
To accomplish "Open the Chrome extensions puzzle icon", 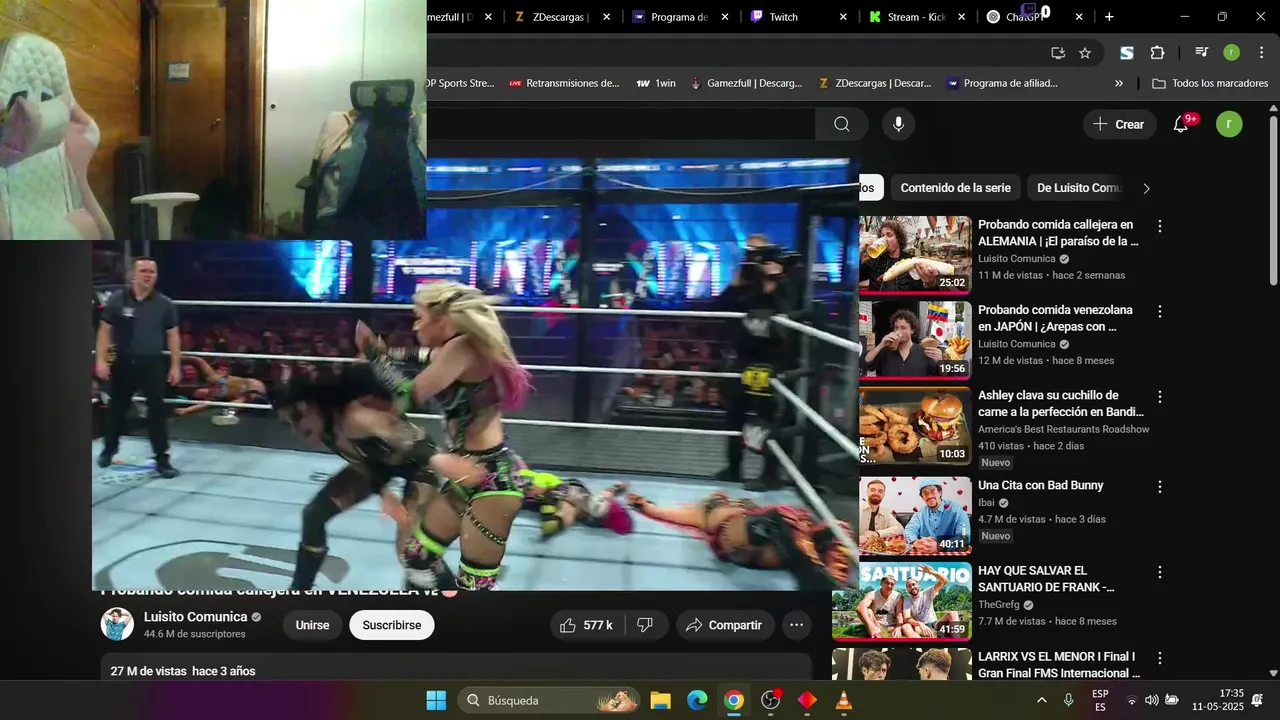I will click(1157, 53).
